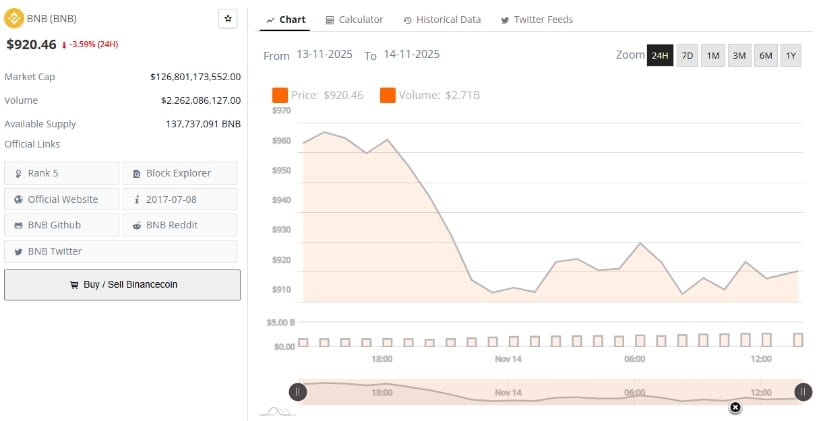Open the Twitter Feeds tab
The height and width of the screenshot is (421, 825).
536,19
